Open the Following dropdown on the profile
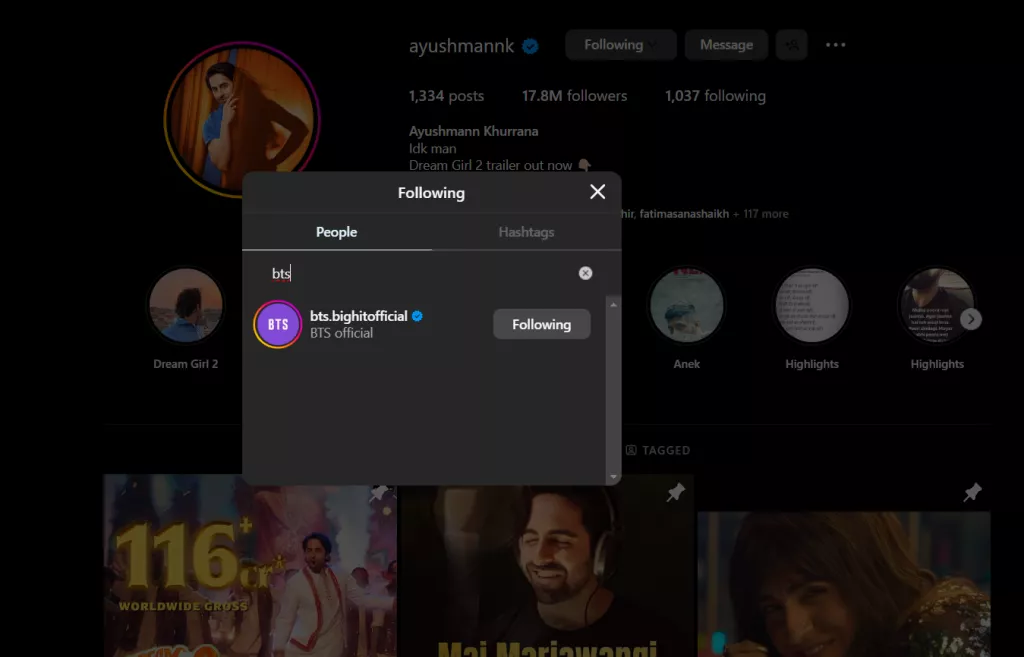 (620, 44)
